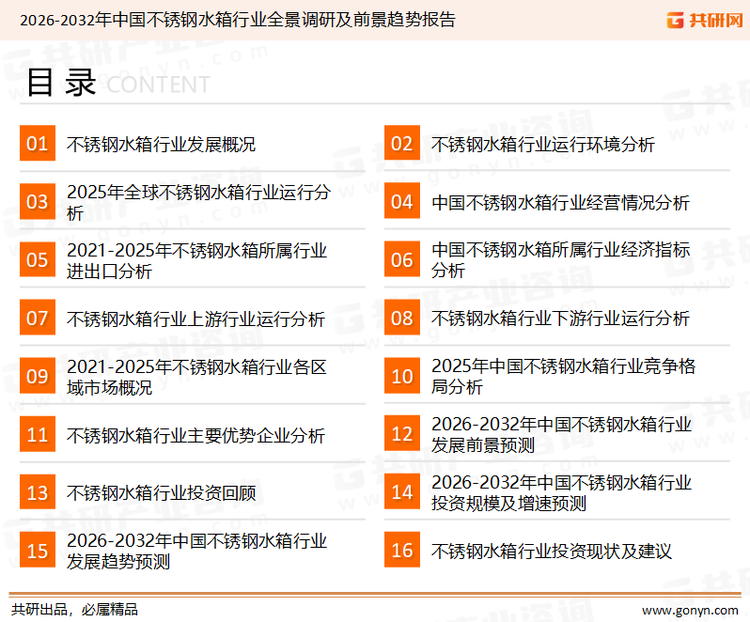The width and height of the screenshot is (750, 622).
Task: Select 不锈钢水箱行业下游行业运行分析 entry
Action: 560,319
